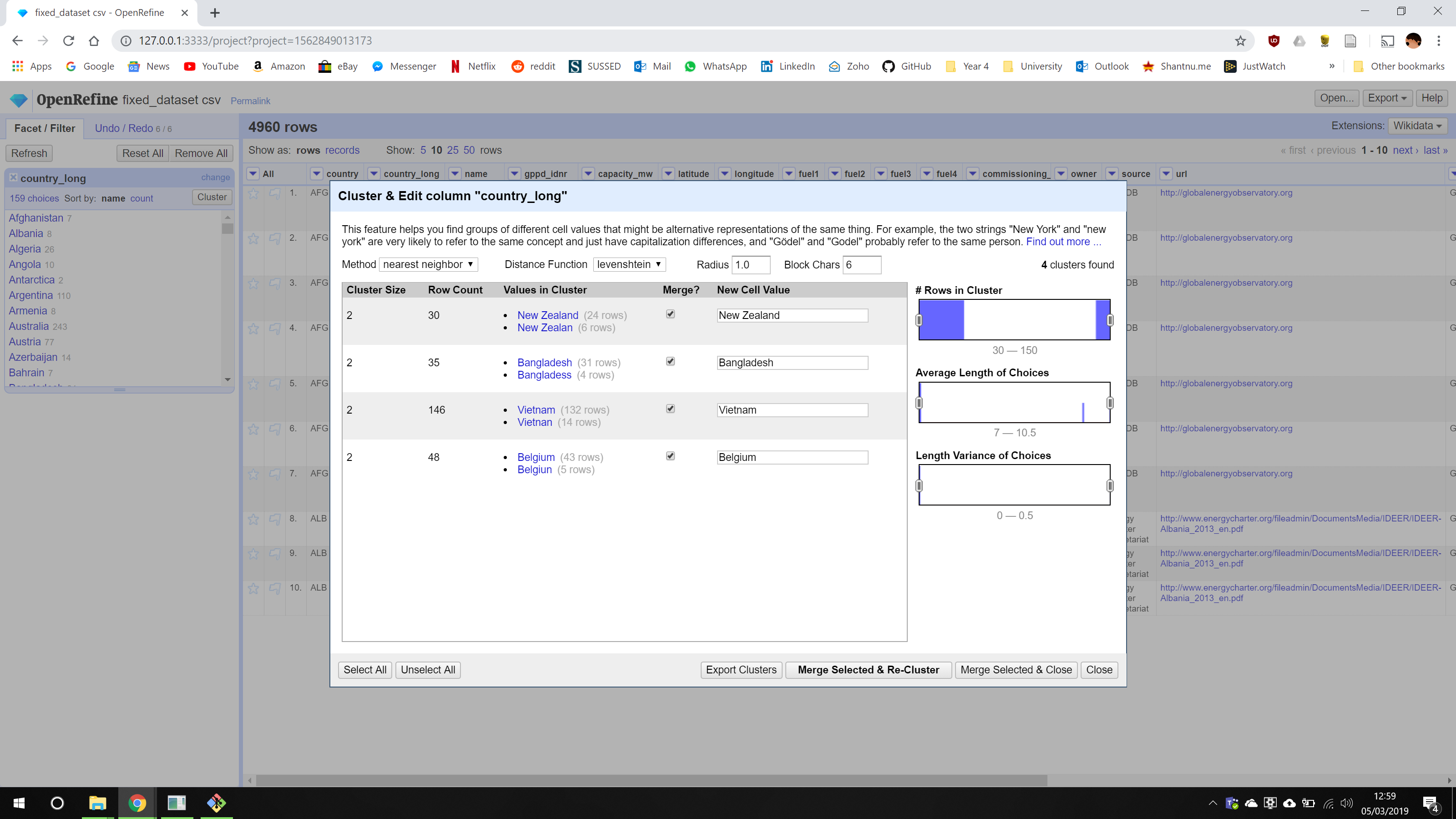Reload the browser page
This screenshot has height=819, width=1456.
point(68,40)
